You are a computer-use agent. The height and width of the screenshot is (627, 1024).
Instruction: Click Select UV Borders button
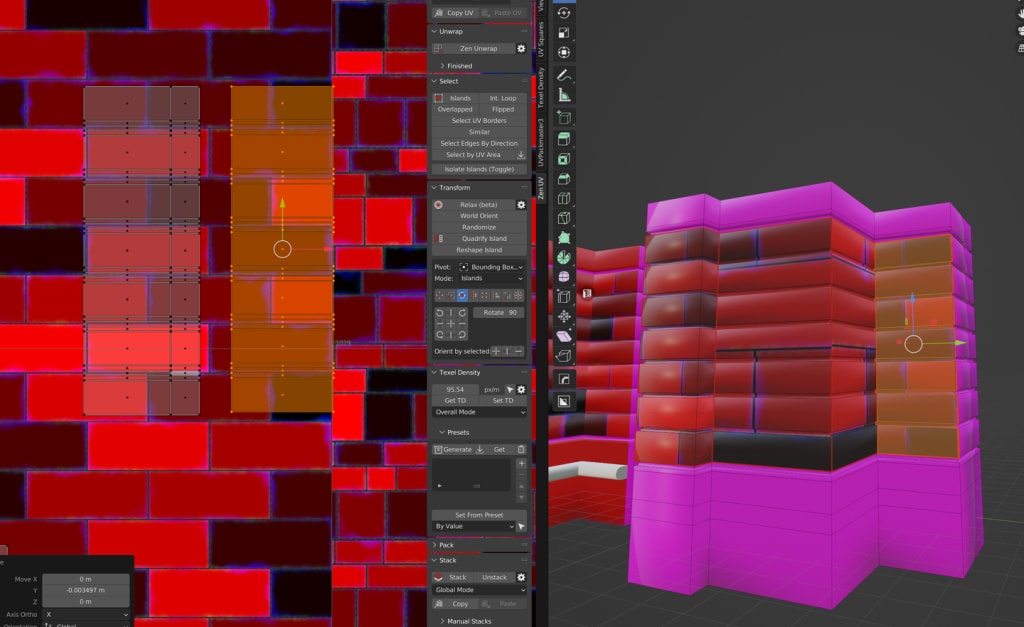pos(479,121)
